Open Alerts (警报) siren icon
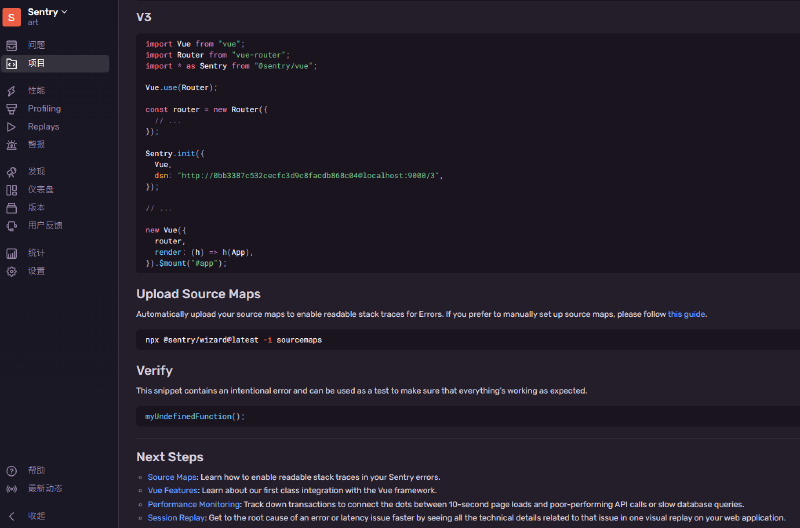 [12, 144]
